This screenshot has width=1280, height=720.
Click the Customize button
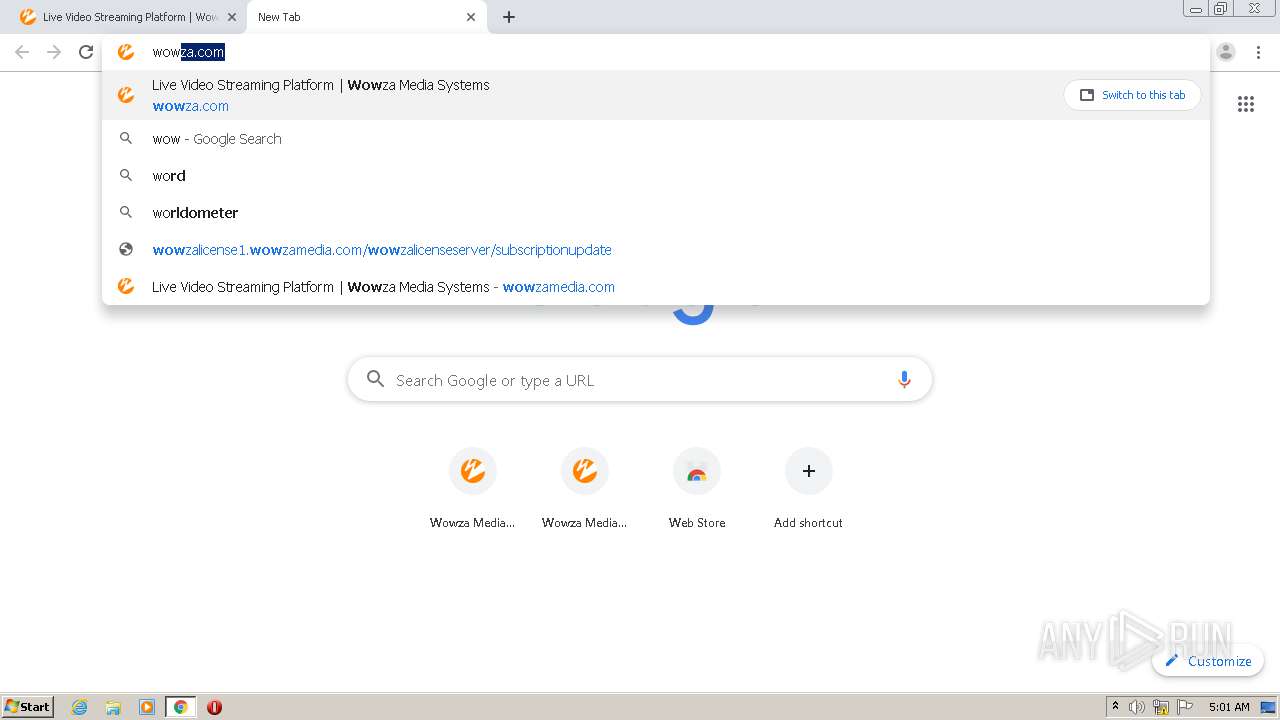tap(1208, 661)
